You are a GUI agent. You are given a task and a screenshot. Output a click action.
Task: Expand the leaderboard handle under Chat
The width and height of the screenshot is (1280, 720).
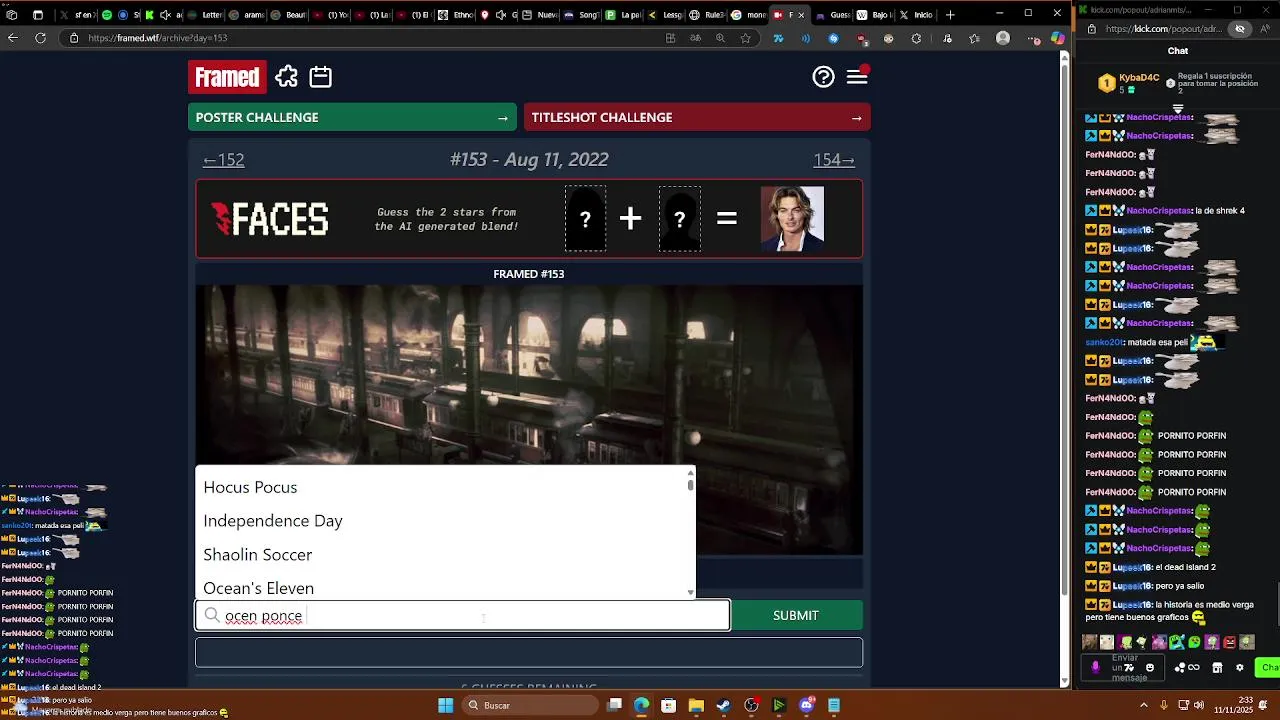point(1178,109)
